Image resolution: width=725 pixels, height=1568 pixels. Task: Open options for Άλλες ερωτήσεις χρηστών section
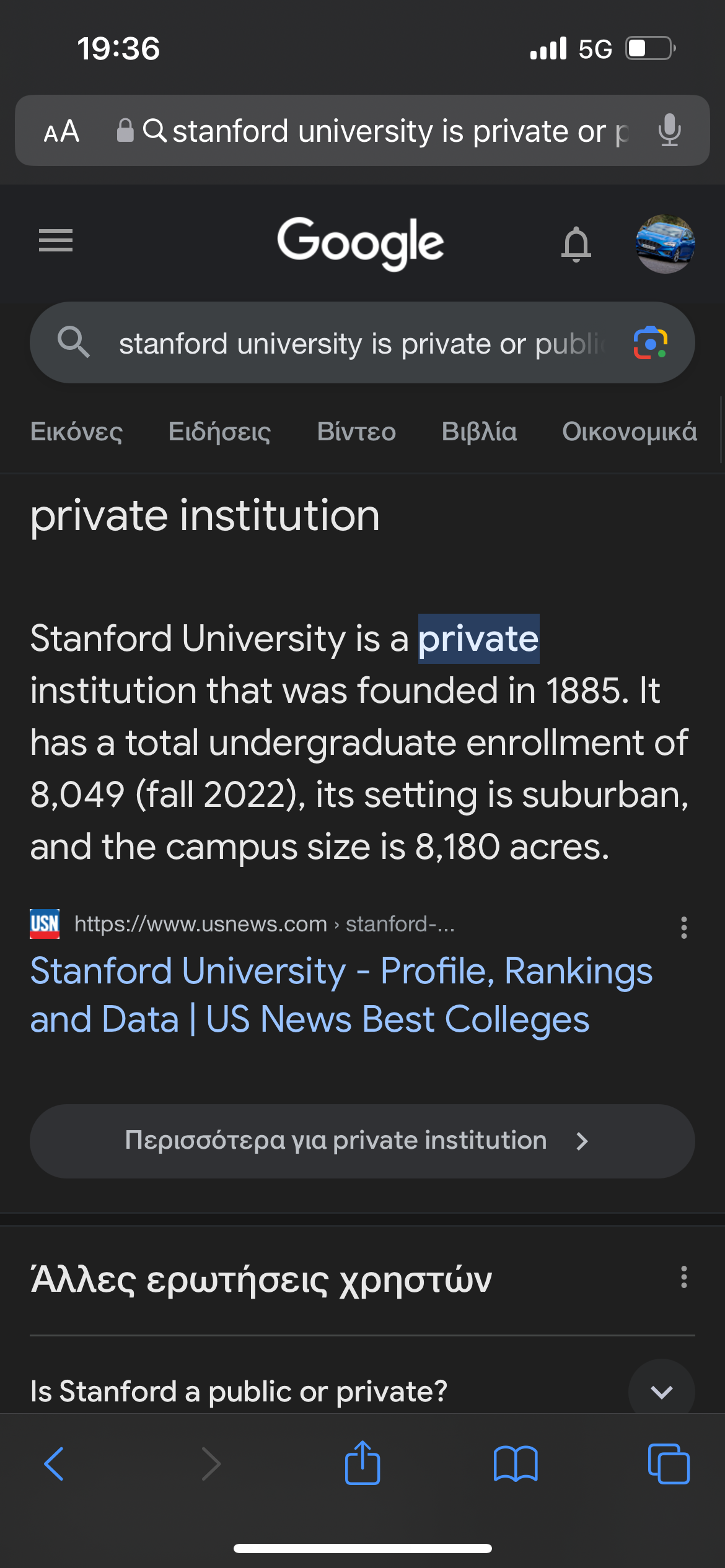(x=683, y=1277)
